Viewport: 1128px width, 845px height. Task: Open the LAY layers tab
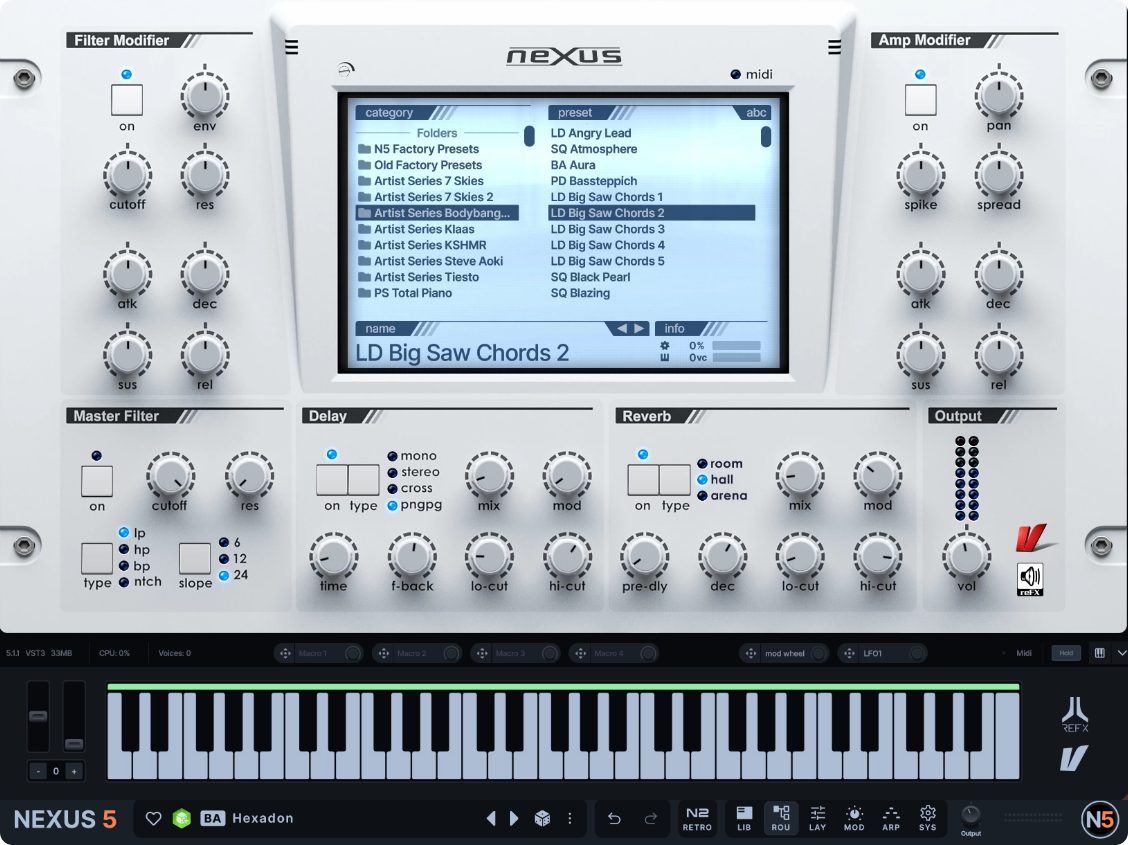click(817, 818)
